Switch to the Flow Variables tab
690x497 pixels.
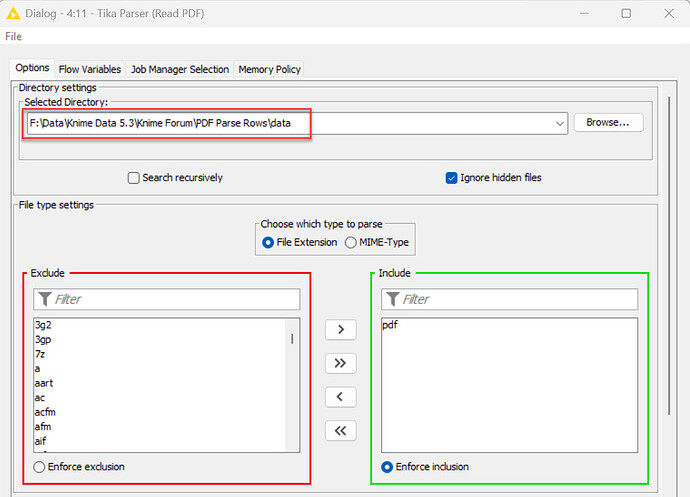pos(90,70)
